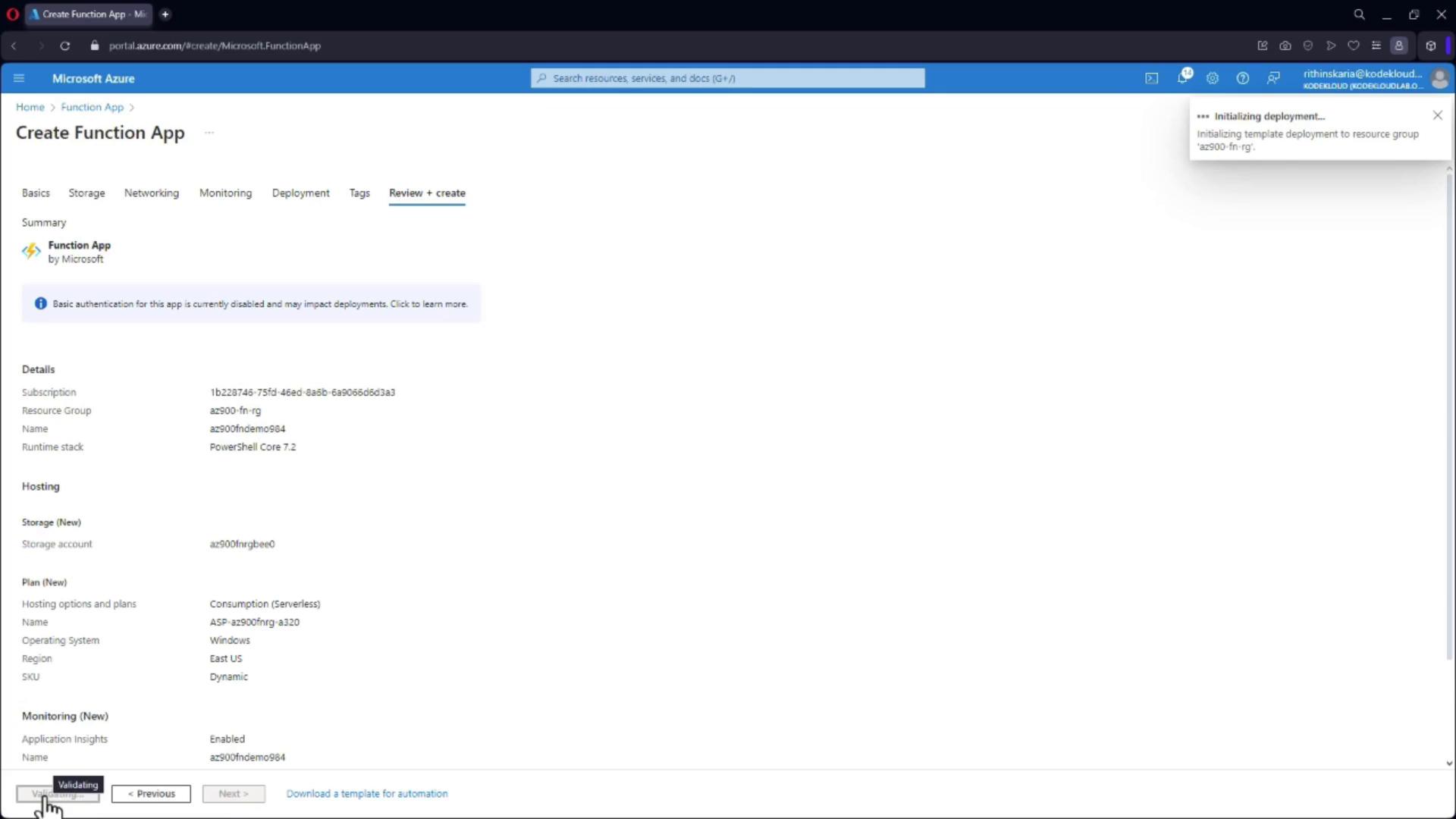This screenshot has width=1456, height=819.
Task: Open the Monitoring tab
Action: coord(225,193)
